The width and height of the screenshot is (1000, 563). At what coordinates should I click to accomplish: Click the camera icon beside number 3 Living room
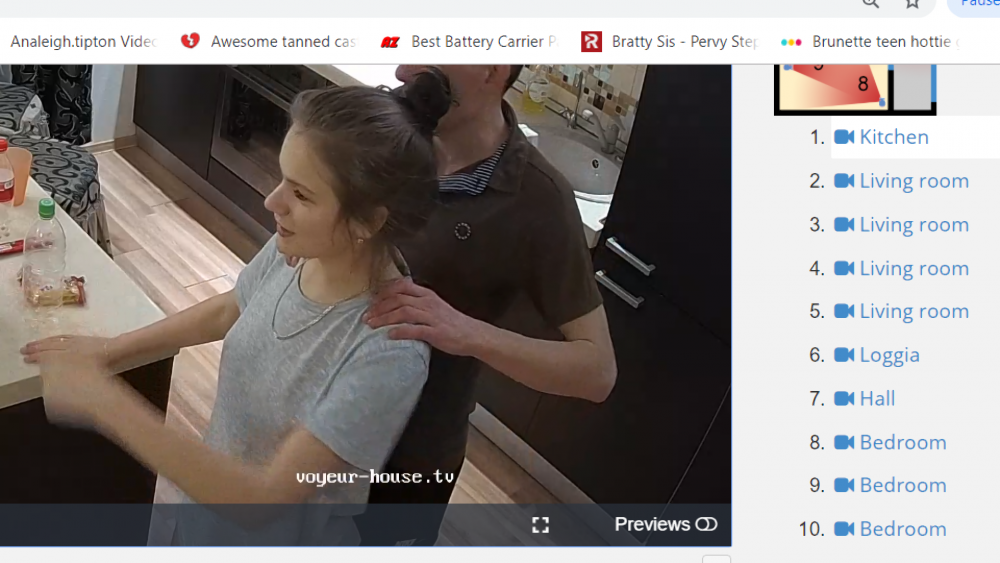[844, 225]
